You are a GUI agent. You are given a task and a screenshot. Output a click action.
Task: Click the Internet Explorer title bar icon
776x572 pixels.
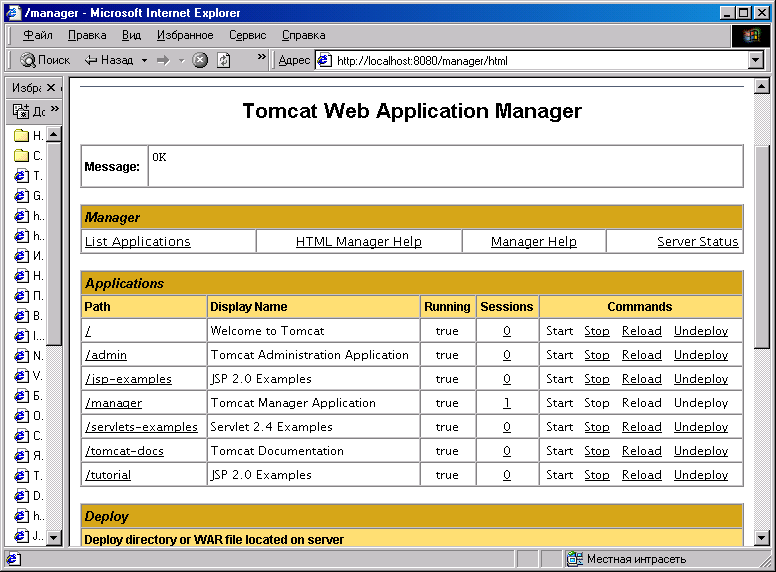point(13,12)
